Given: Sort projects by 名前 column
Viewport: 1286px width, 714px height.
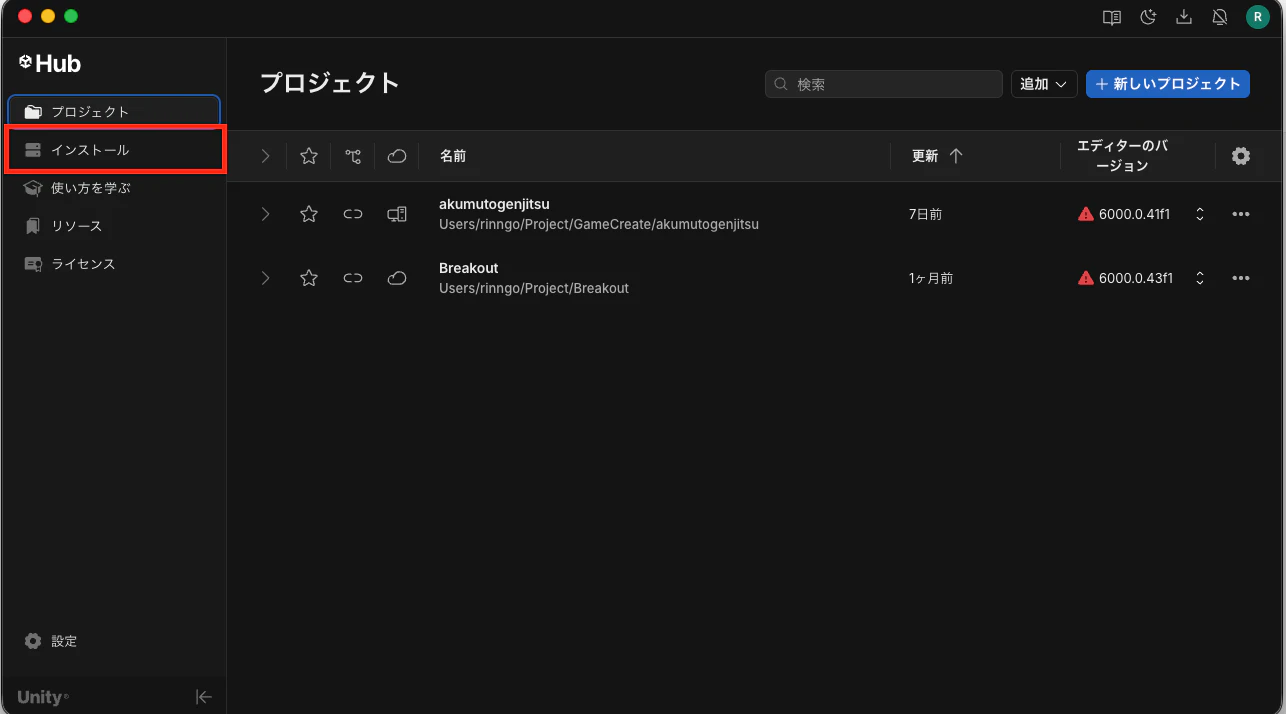Looking at the screenshot, I should pos(453,156).
